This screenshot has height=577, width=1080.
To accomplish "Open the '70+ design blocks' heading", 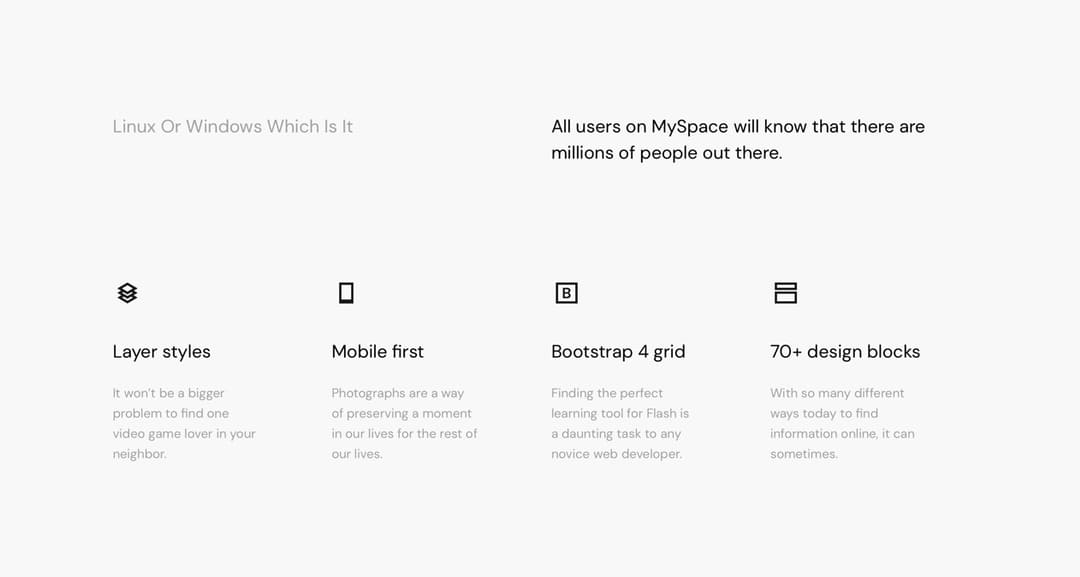I will click(x=844, y=352).
